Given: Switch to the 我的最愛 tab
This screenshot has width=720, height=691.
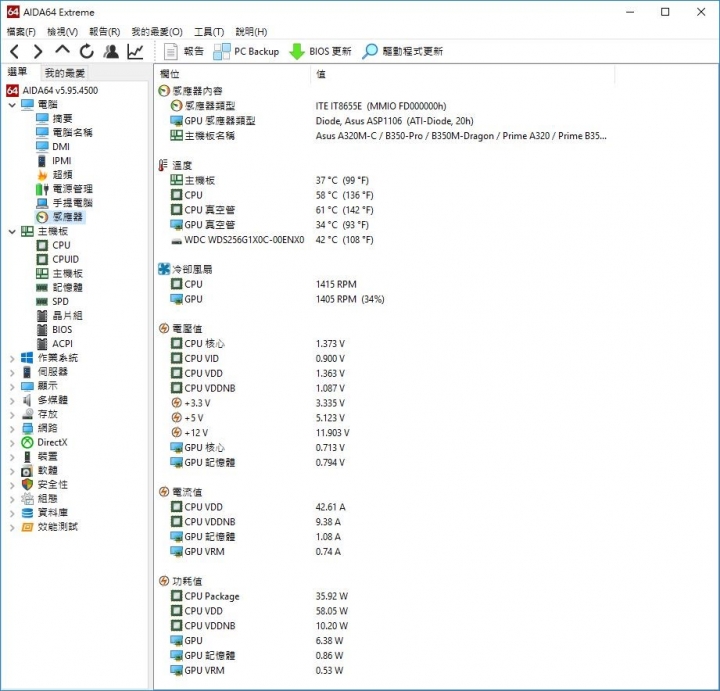Looking at the screenshot, I should click(x=65, y=73).
